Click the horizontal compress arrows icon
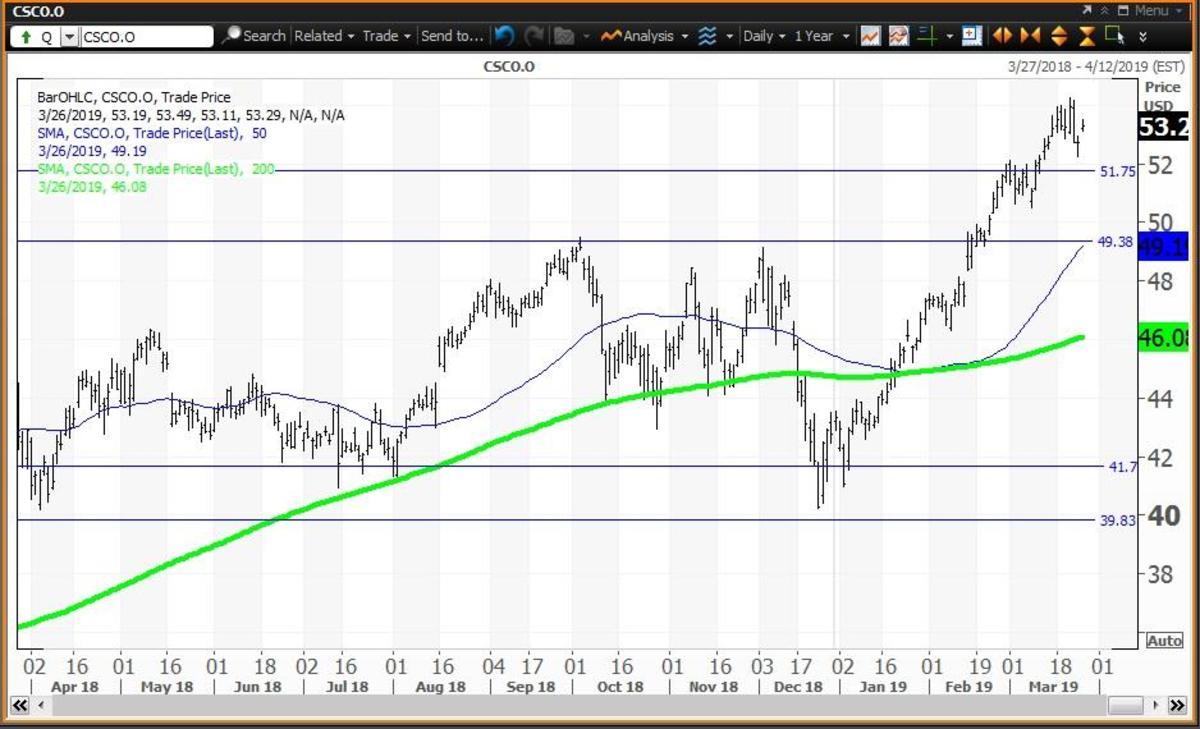Viewport: 1200px width, 729px height. (x=1030, y=36)
